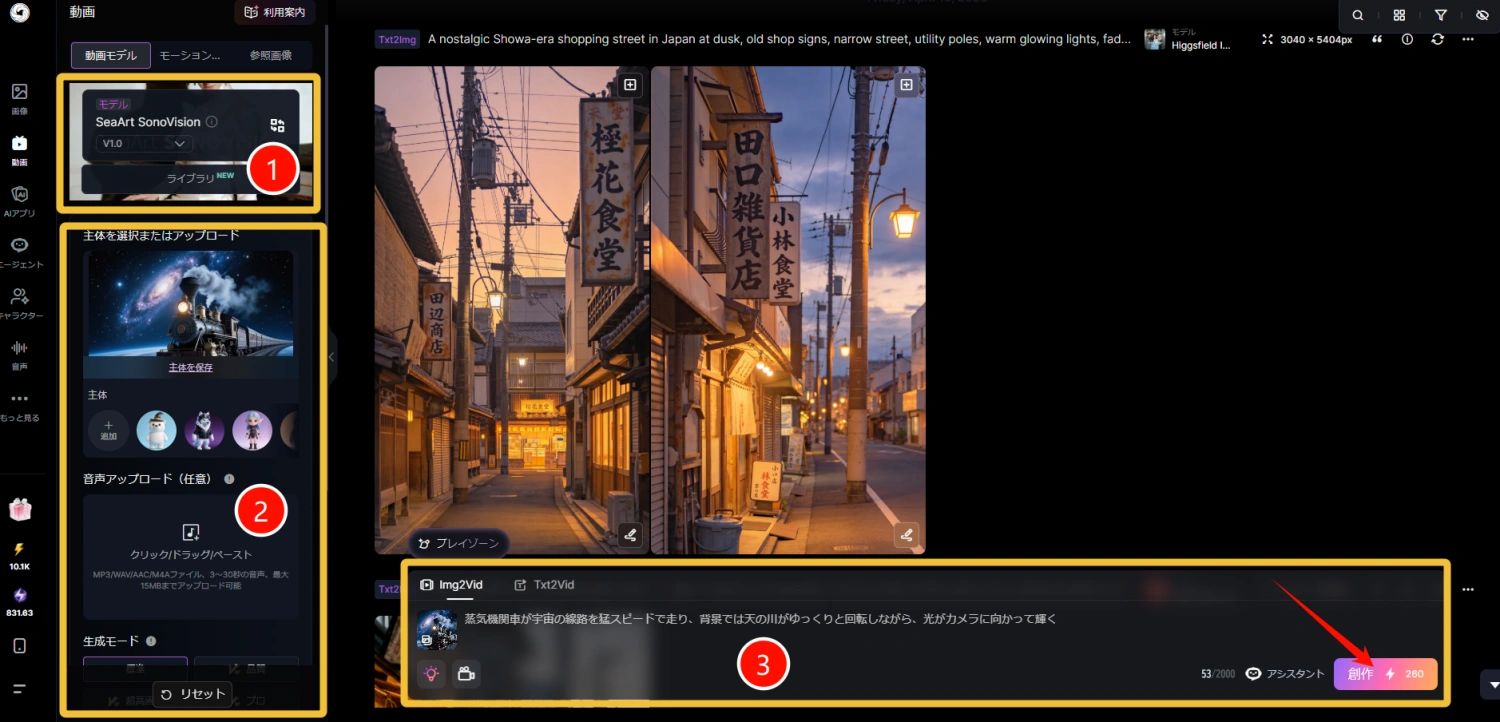Image resolution: width=1500 pixels, height=722 pixels.
Task: Click the swap model icon
Action: [277, 126]
